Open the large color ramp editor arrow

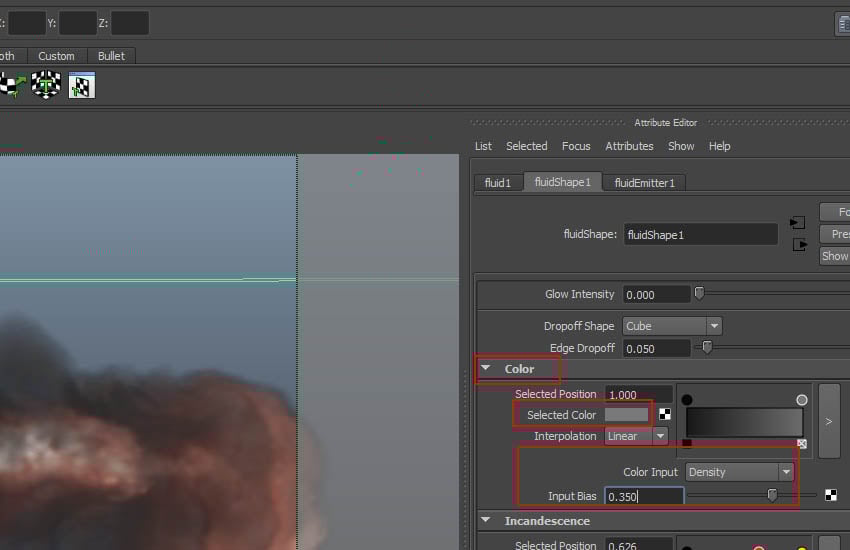[829, 421]
